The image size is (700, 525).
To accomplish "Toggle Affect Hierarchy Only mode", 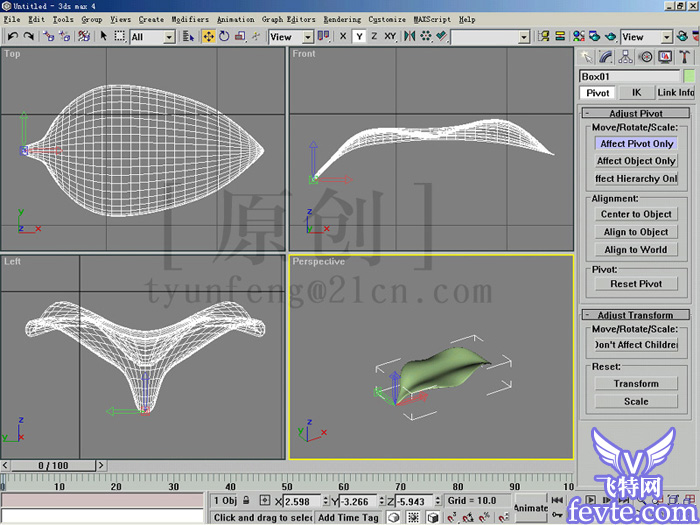I will (636, 179).
